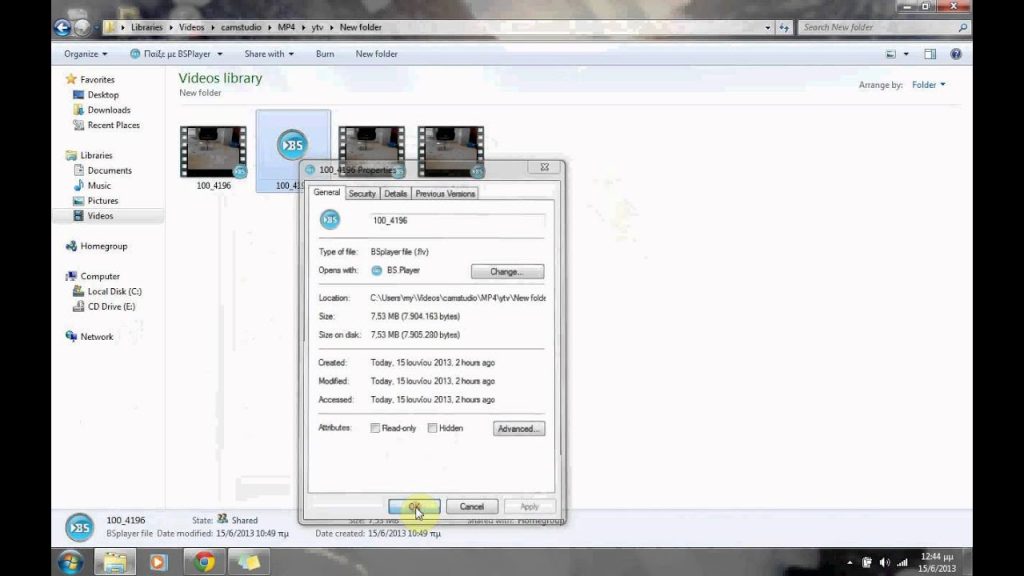Switch to the Details tab
The image size is (1024, 576).
click(x=395, y=194)
